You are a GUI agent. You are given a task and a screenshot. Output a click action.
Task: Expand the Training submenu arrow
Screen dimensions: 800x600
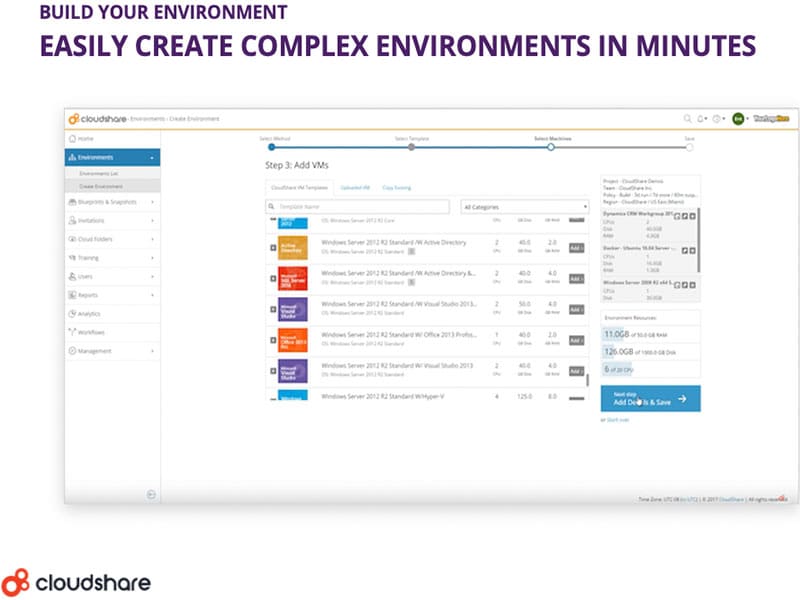[x=152, y=258]
